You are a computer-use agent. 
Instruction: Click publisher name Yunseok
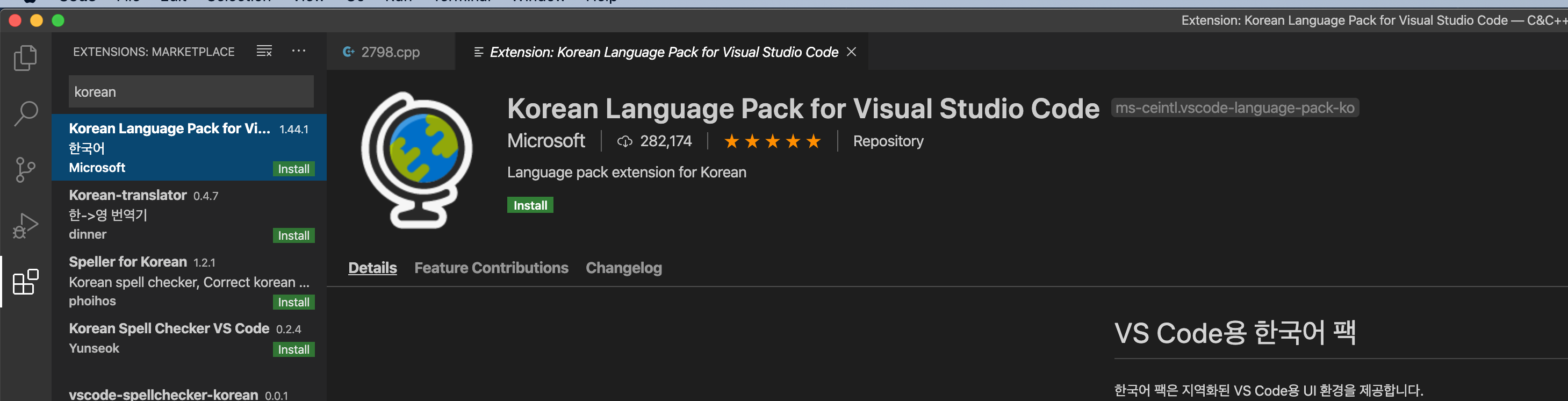pyautogui.click(x=93, y=348)
